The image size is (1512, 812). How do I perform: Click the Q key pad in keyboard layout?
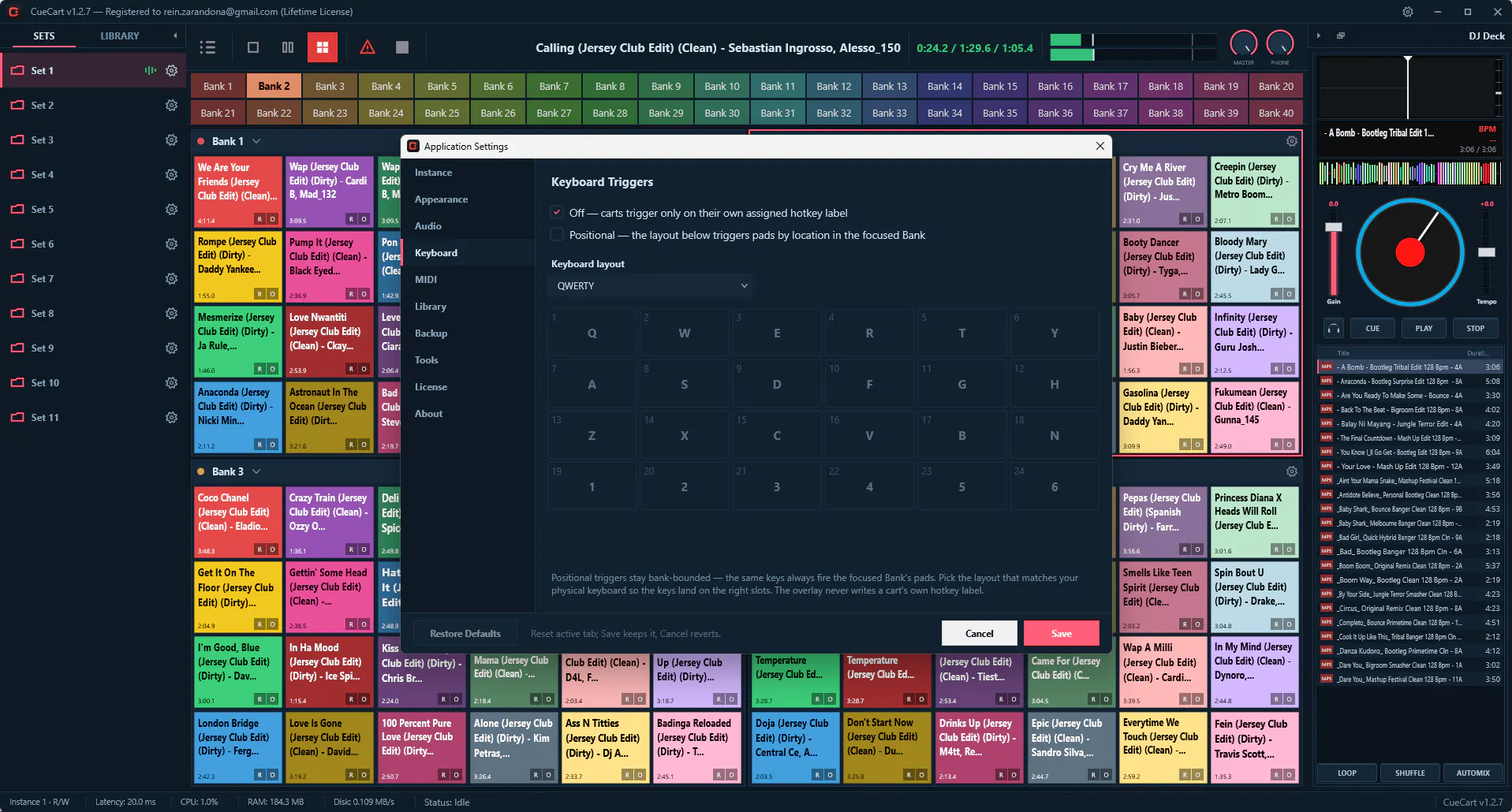[x=592, y=333]
